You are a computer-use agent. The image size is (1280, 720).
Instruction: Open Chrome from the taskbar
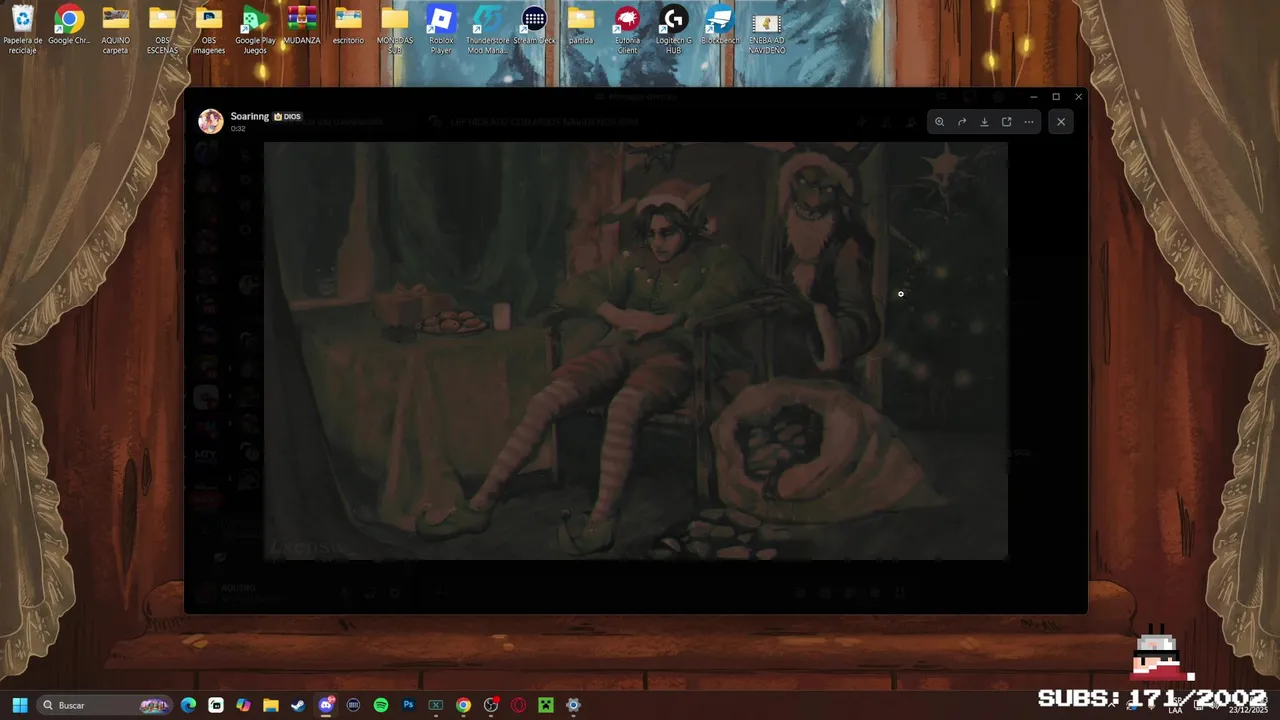point(463,705)
